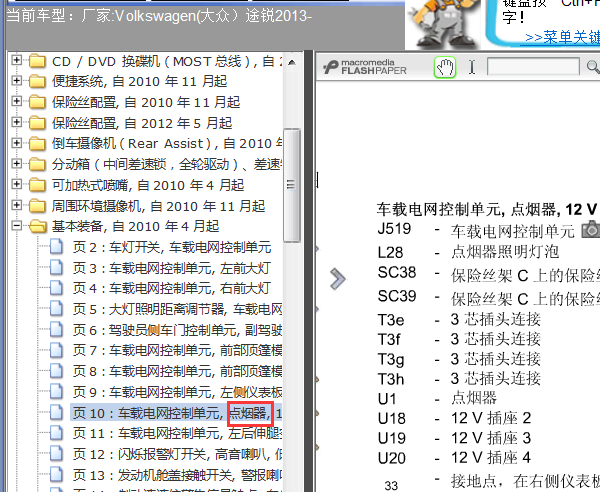This screenshot has height=492, width=600.
Task: Open 页 9 : 左侧仪表板 page
Action: click(177, 392)
